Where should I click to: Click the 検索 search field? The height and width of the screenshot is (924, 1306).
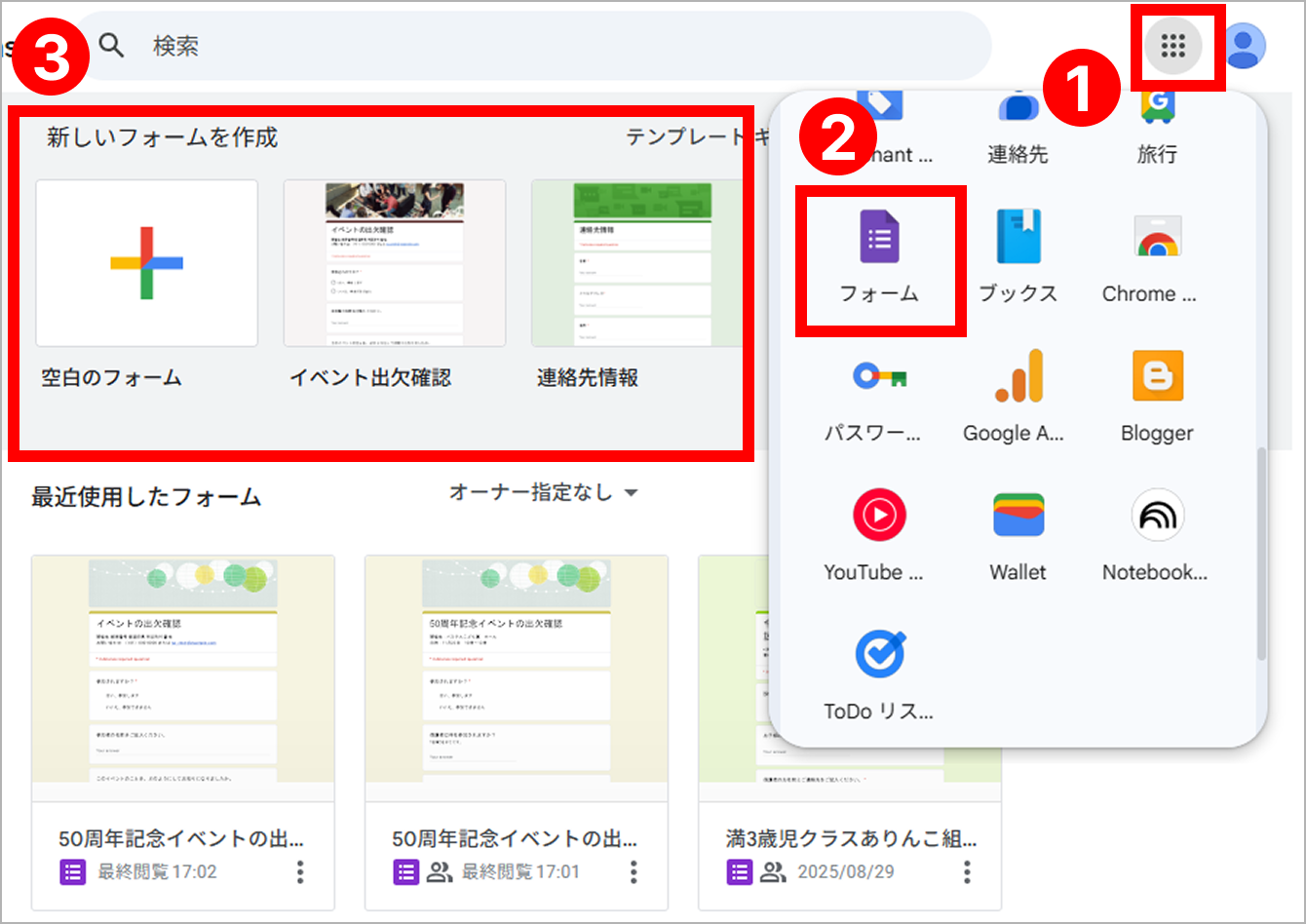pyautogui.click(x=546, y=46)
